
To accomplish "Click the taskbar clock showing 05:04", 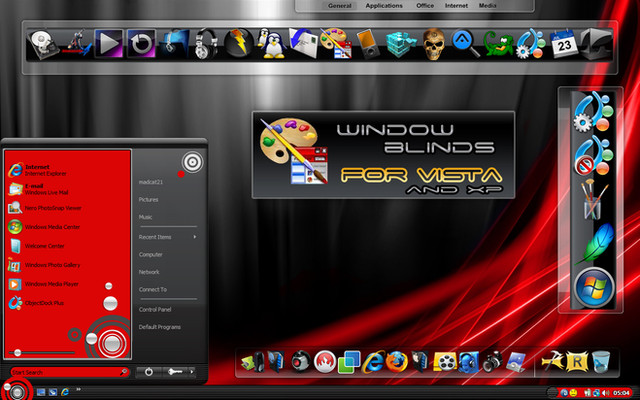I will click(621, 393).
